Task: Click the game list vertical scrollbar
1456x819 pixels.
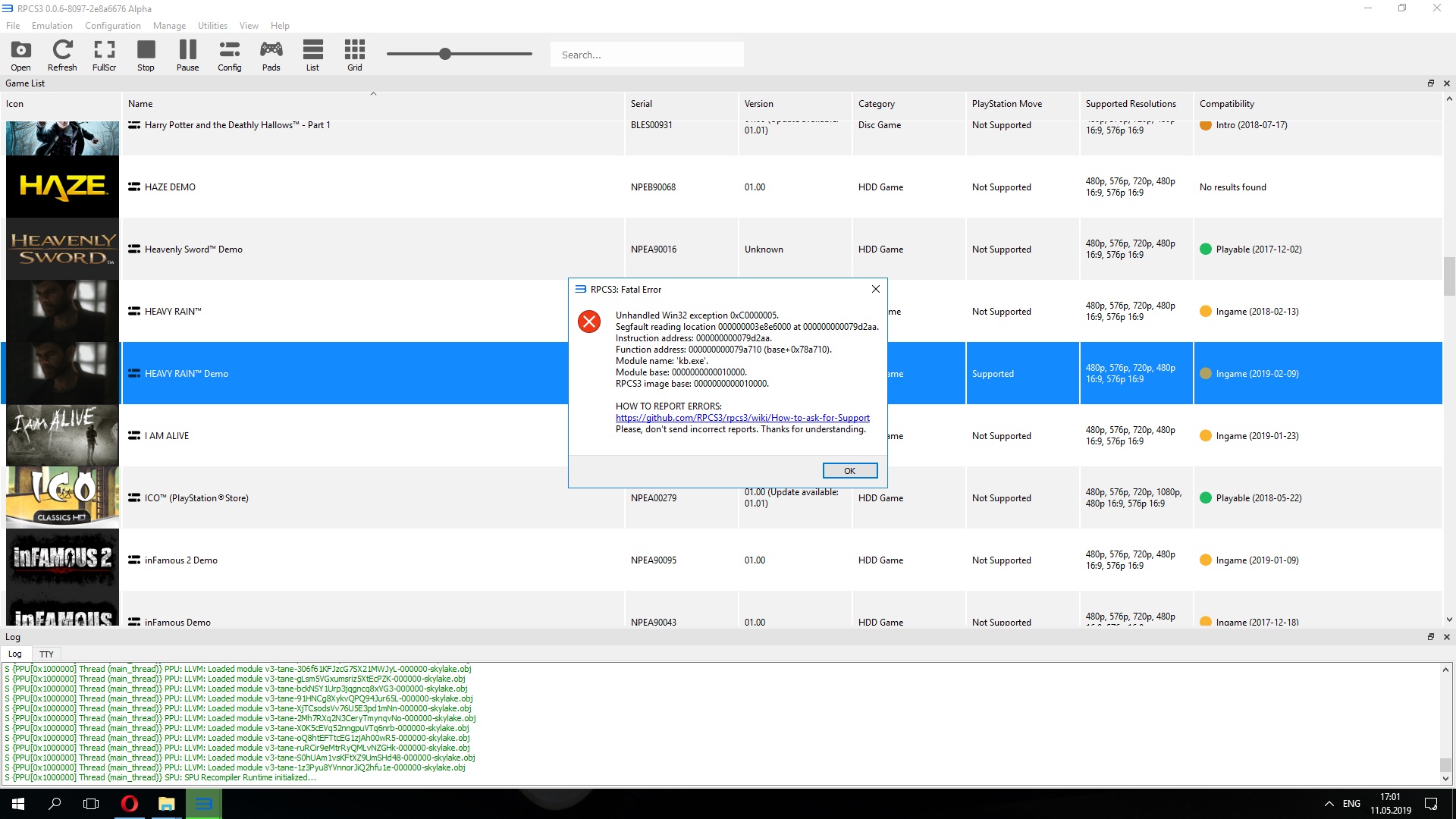Action: click(1449, 276)
